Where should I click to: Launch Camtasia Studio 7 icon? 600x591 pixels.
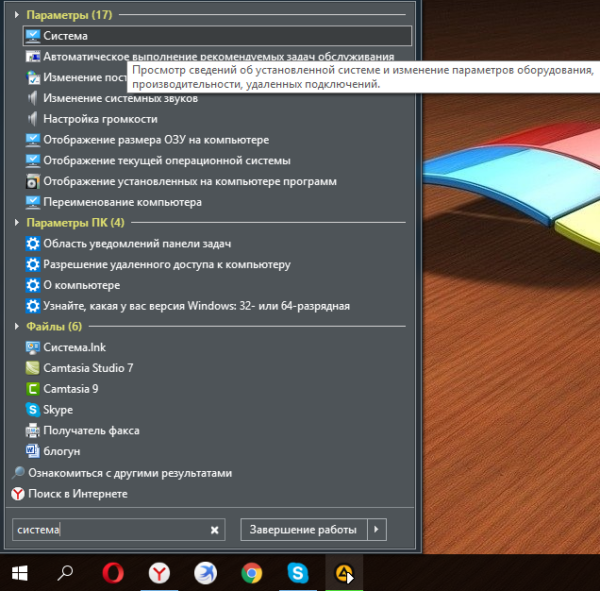(x=33, y=368)
